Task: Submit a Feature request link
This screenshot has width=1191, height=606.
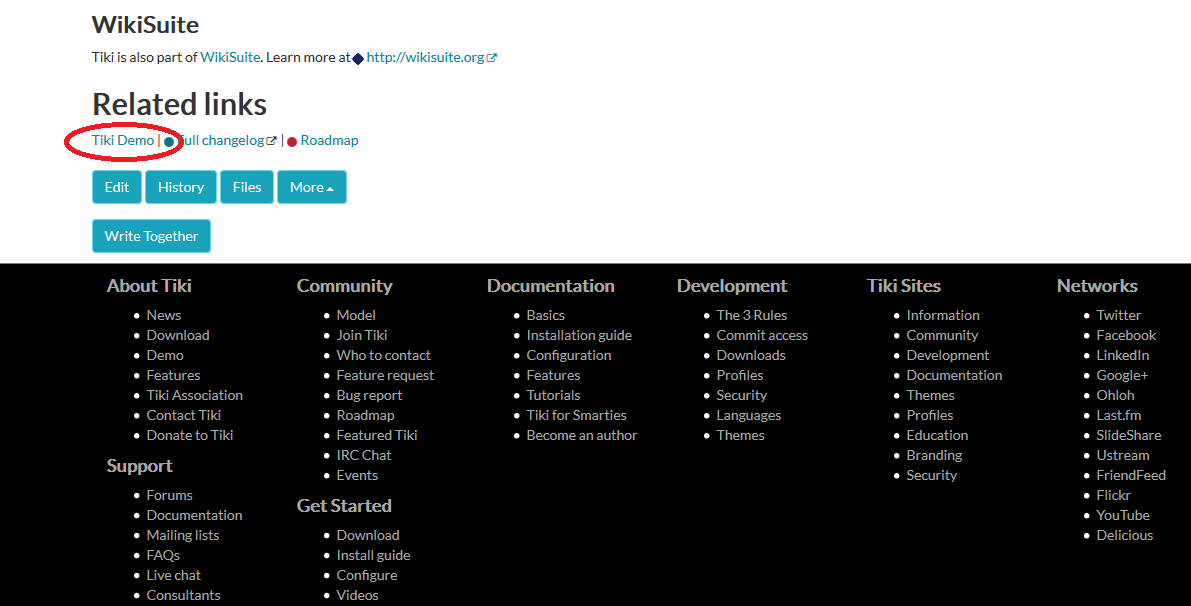Action: tap(385, 375)
